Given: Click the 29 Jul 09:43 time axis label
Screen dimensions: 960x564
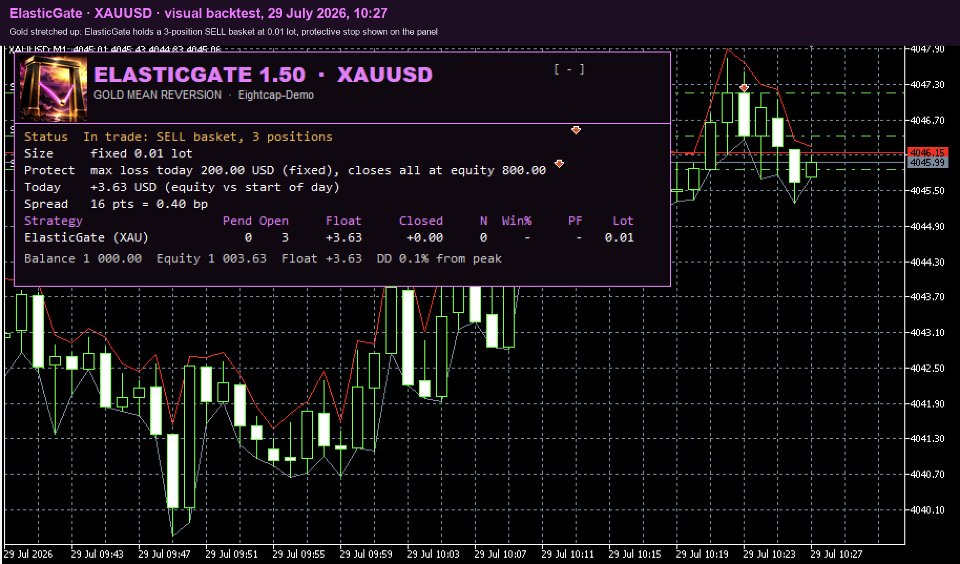Looking at the screenshot, I should tap(97, 554).
